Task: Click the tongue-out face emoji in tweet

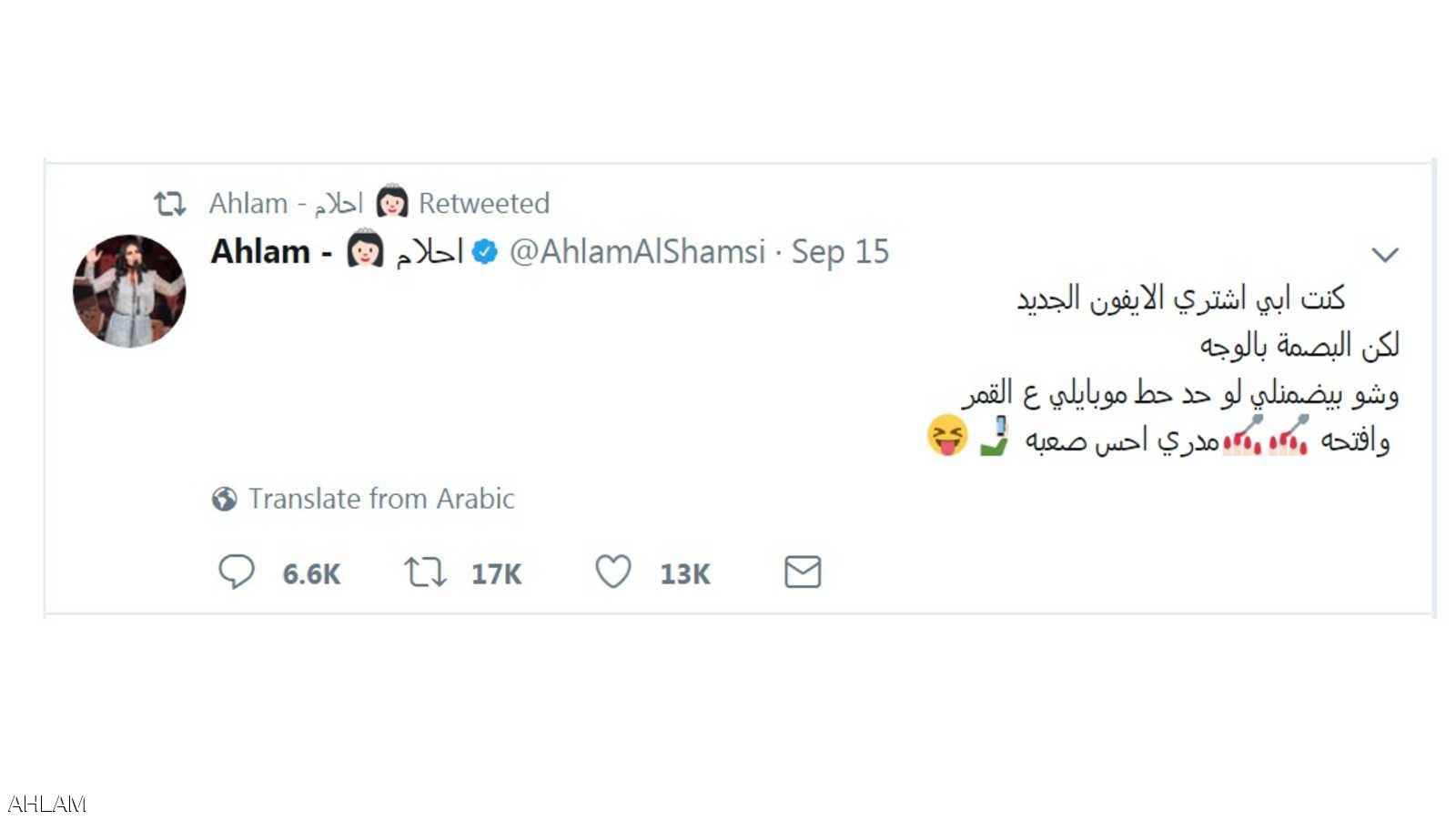Action: coord(946,435)
